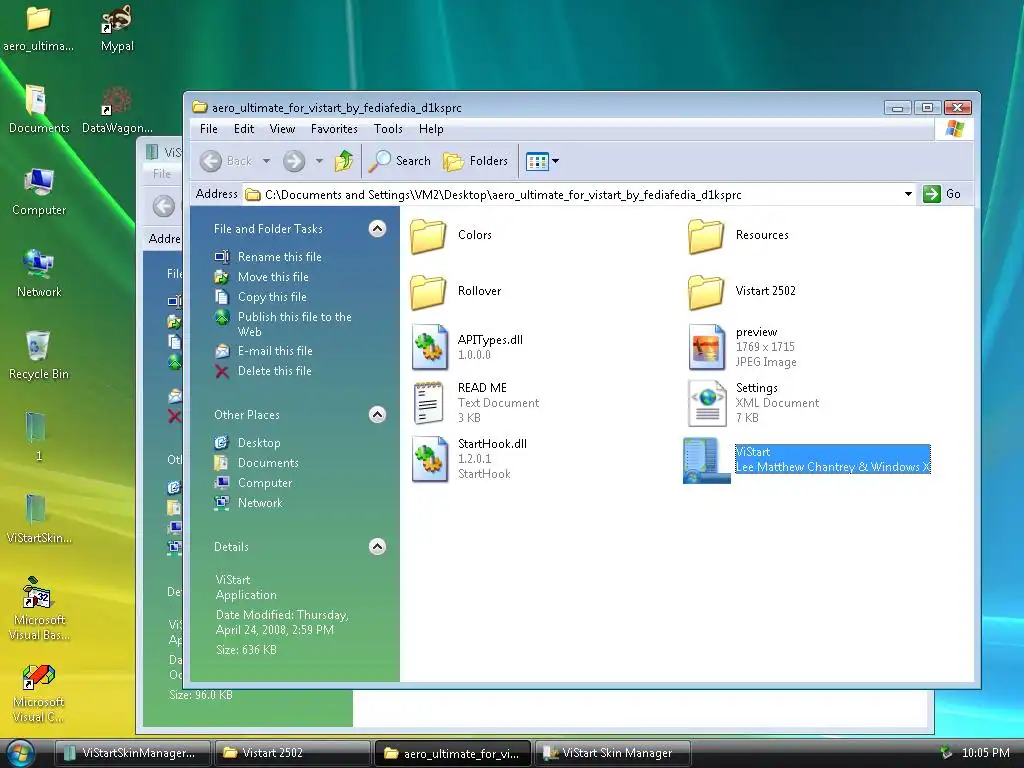Switch to ViStart Skin Manager taskbar button

pyautogui.click(x=612, y=753)
